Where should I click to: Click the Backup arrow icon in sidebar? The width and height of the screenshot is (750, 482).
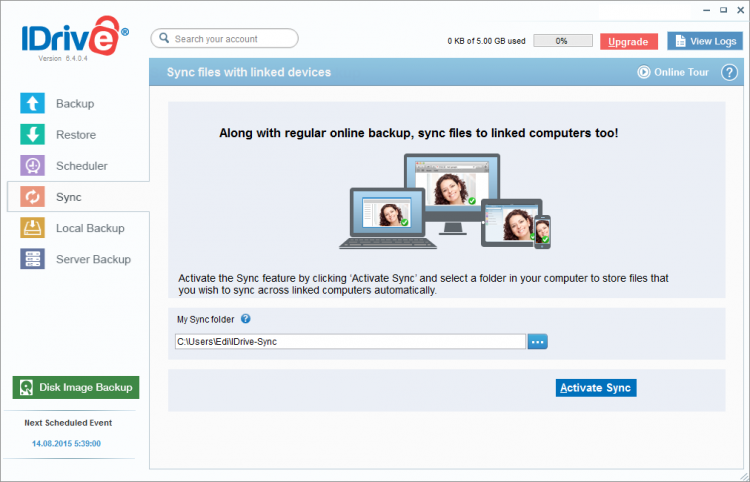(33, 103)
